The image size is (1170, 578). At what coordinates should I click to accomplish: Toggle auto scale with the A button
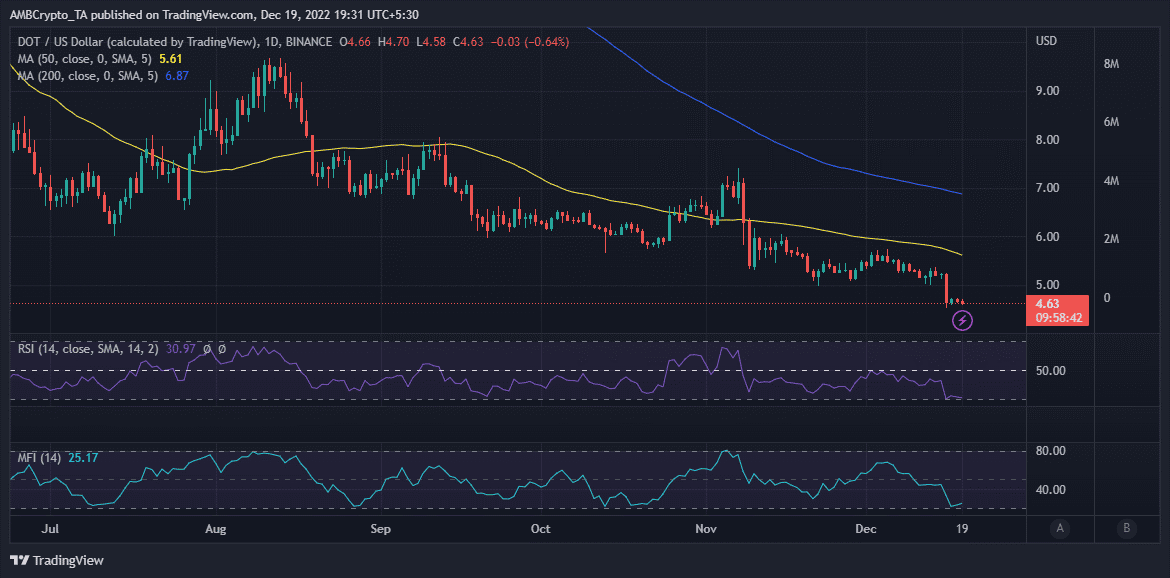tap(1059, 528)
